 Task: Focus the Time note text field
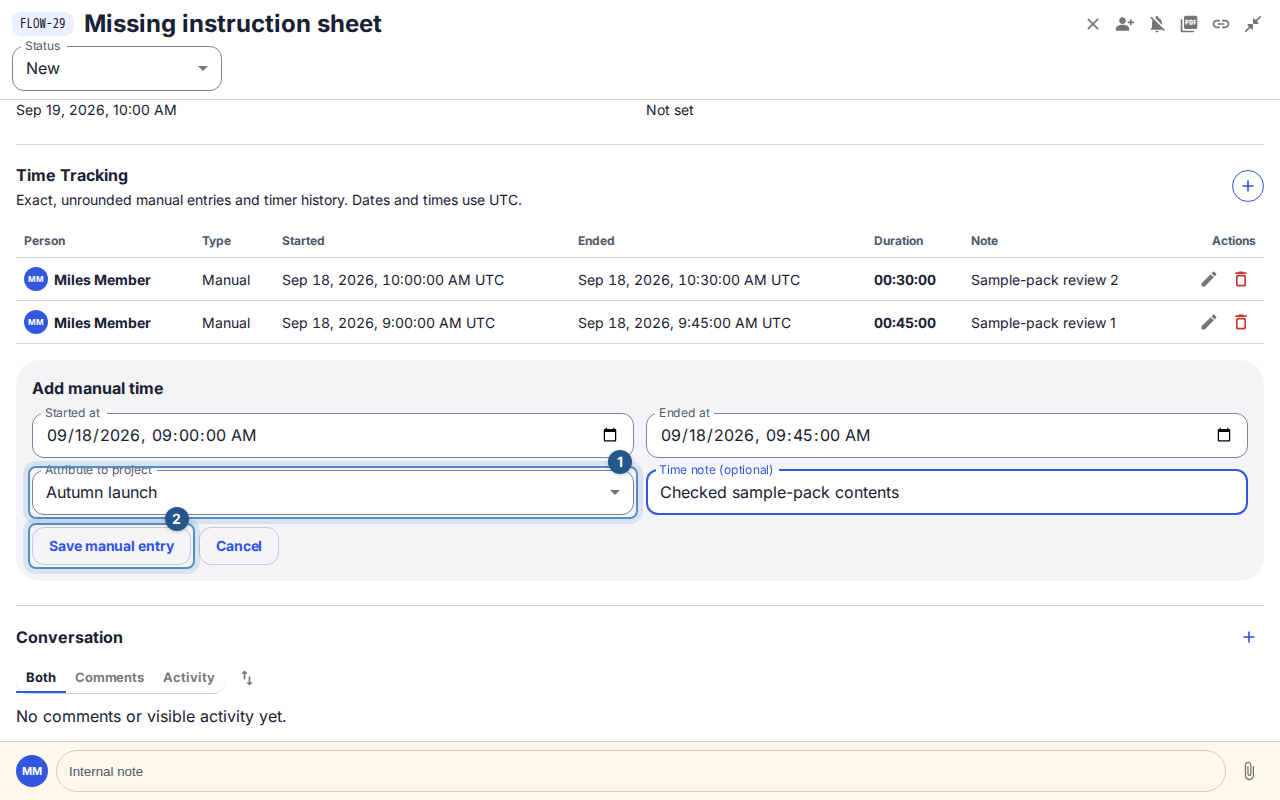tap(947, 492)
